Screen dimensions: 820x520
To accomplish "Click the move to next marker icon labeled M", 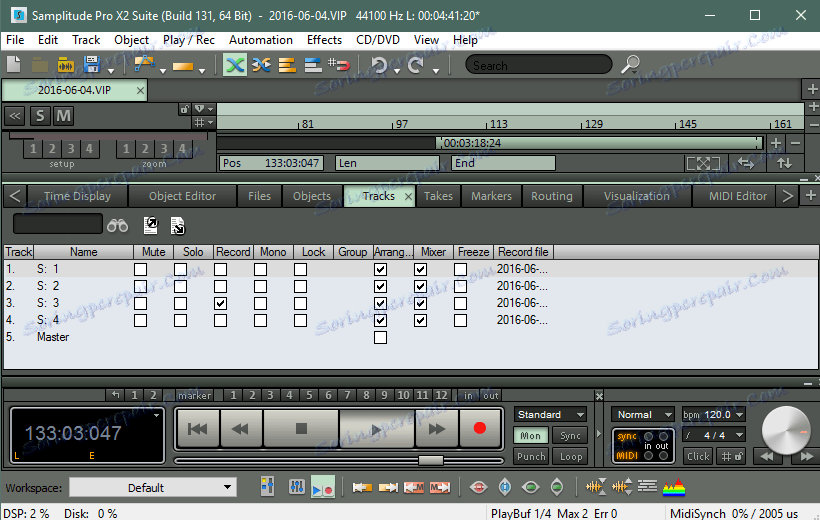I will point(440,488).
